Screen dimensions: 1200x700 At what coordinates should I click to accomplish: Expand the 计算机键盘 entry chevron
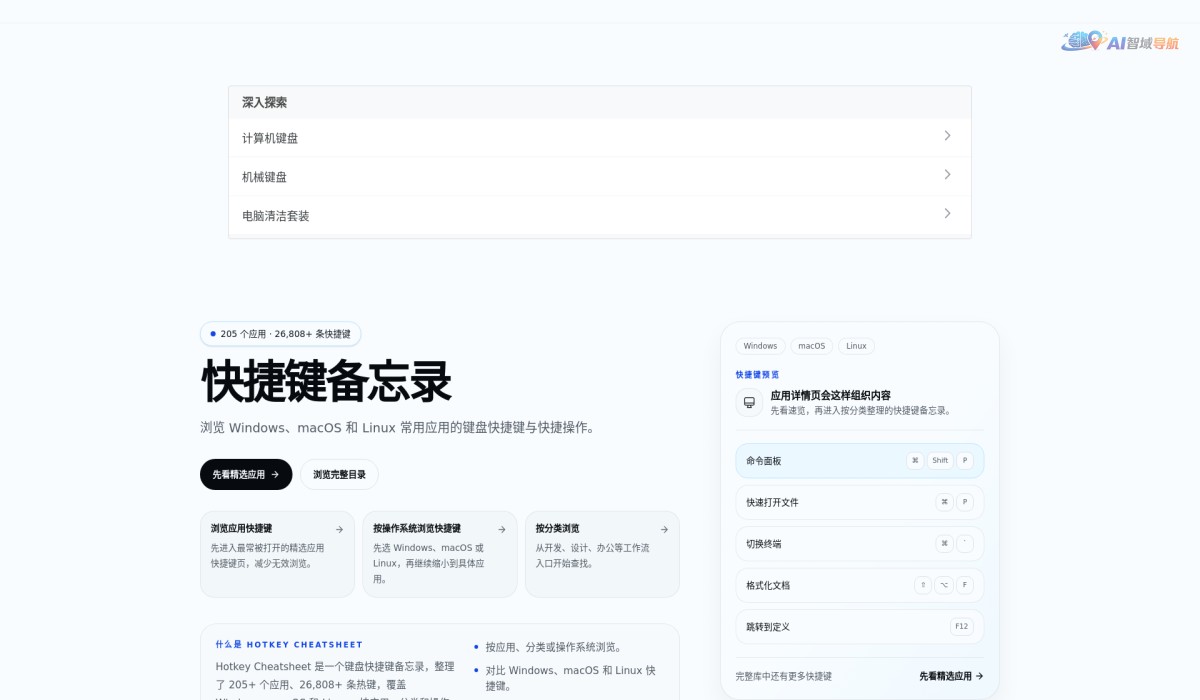click(x=947, y=135)
